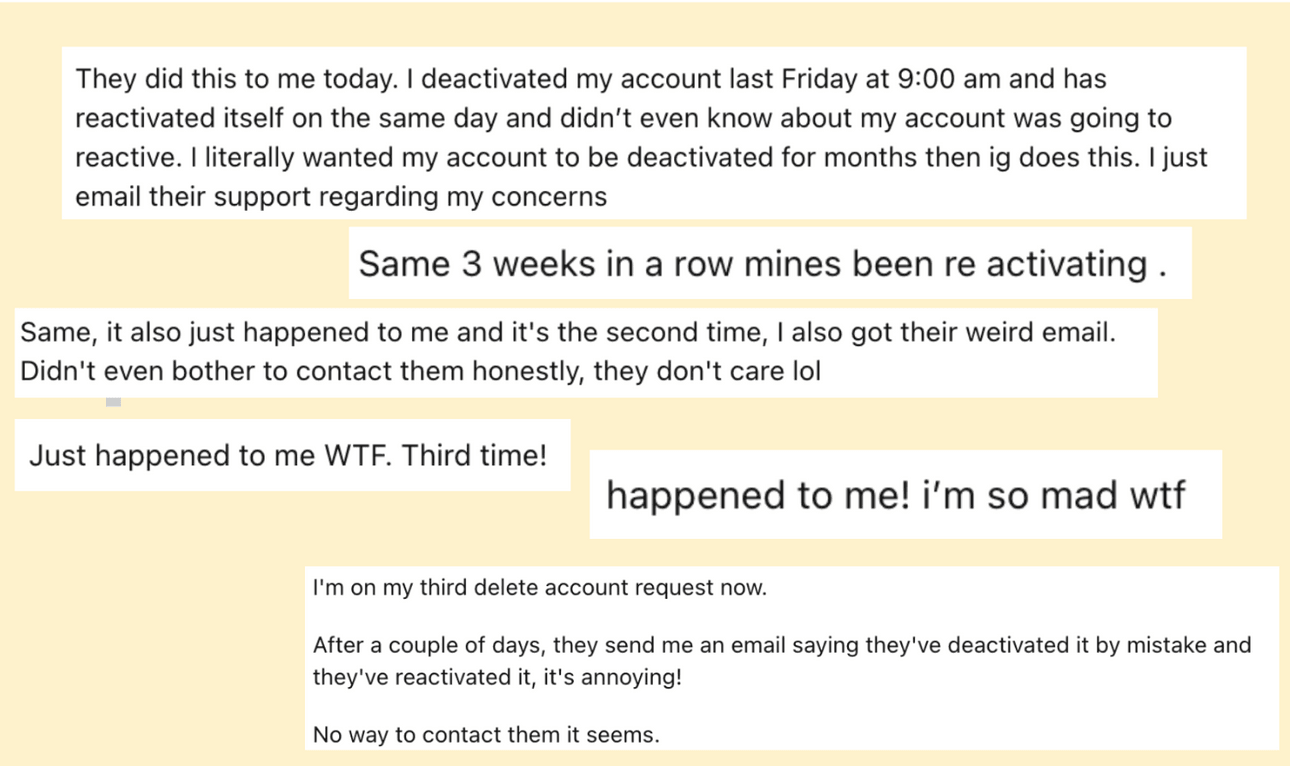Click the "email their support regarding my concerns" line
The height and width of the screenshot is (766, 1290).
coord(340,196)
